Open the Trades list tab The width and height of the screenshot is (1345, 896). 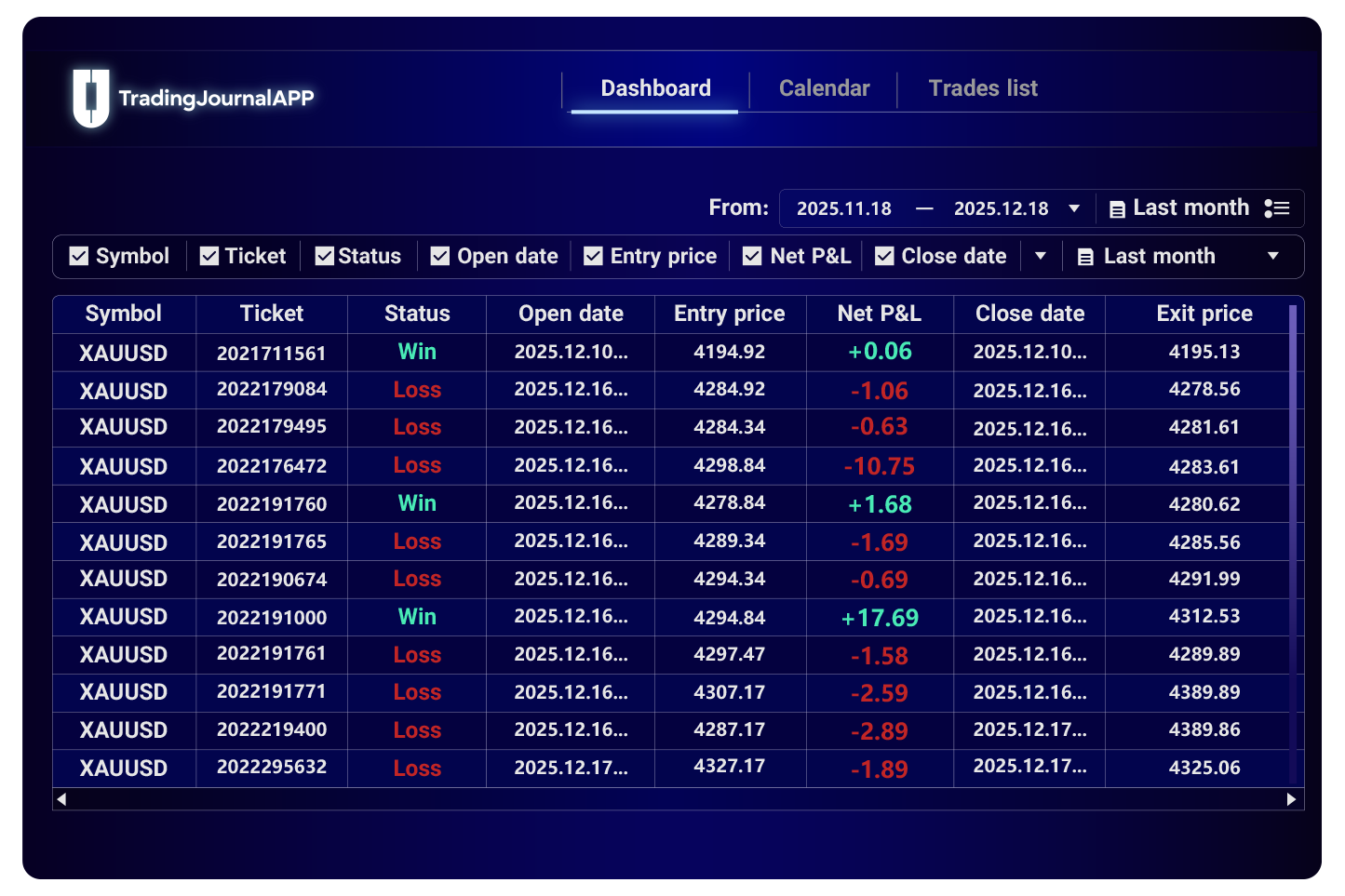pyautogui.click(x=983, y=88)
